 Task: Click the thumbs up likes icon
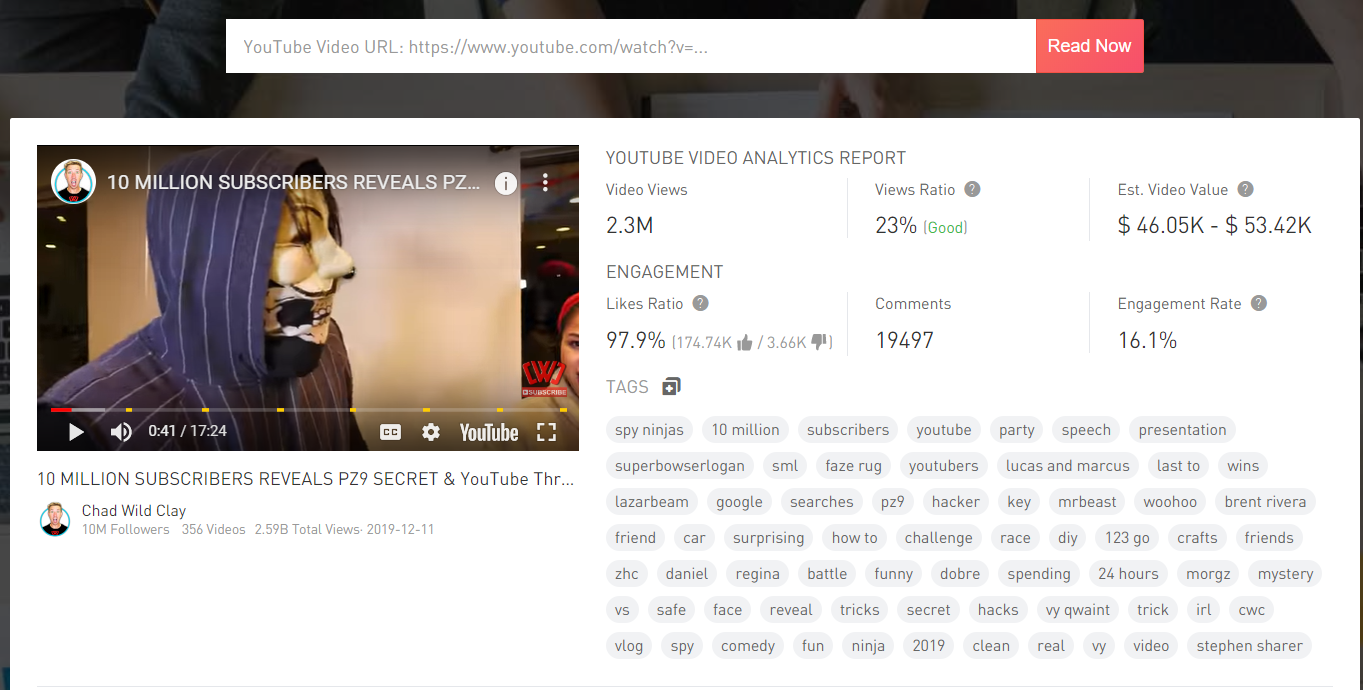744,343
